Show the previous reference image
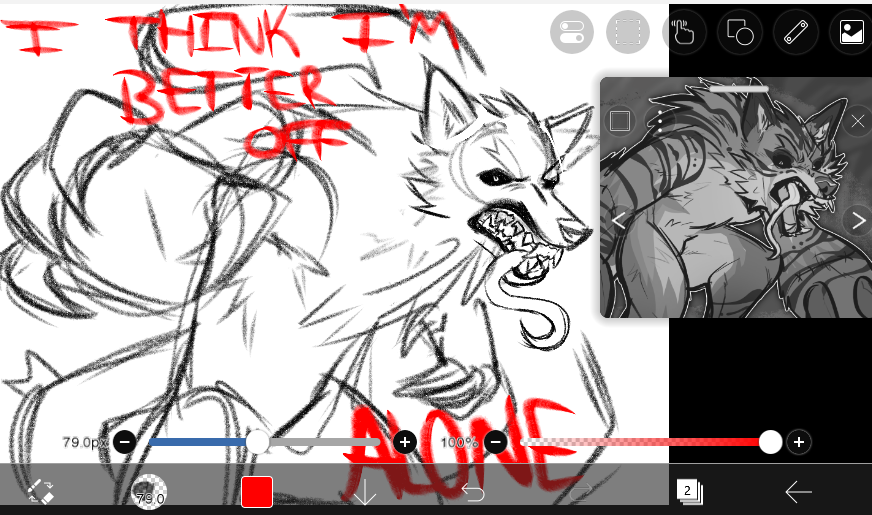872x515 pixels. [618, 220]
